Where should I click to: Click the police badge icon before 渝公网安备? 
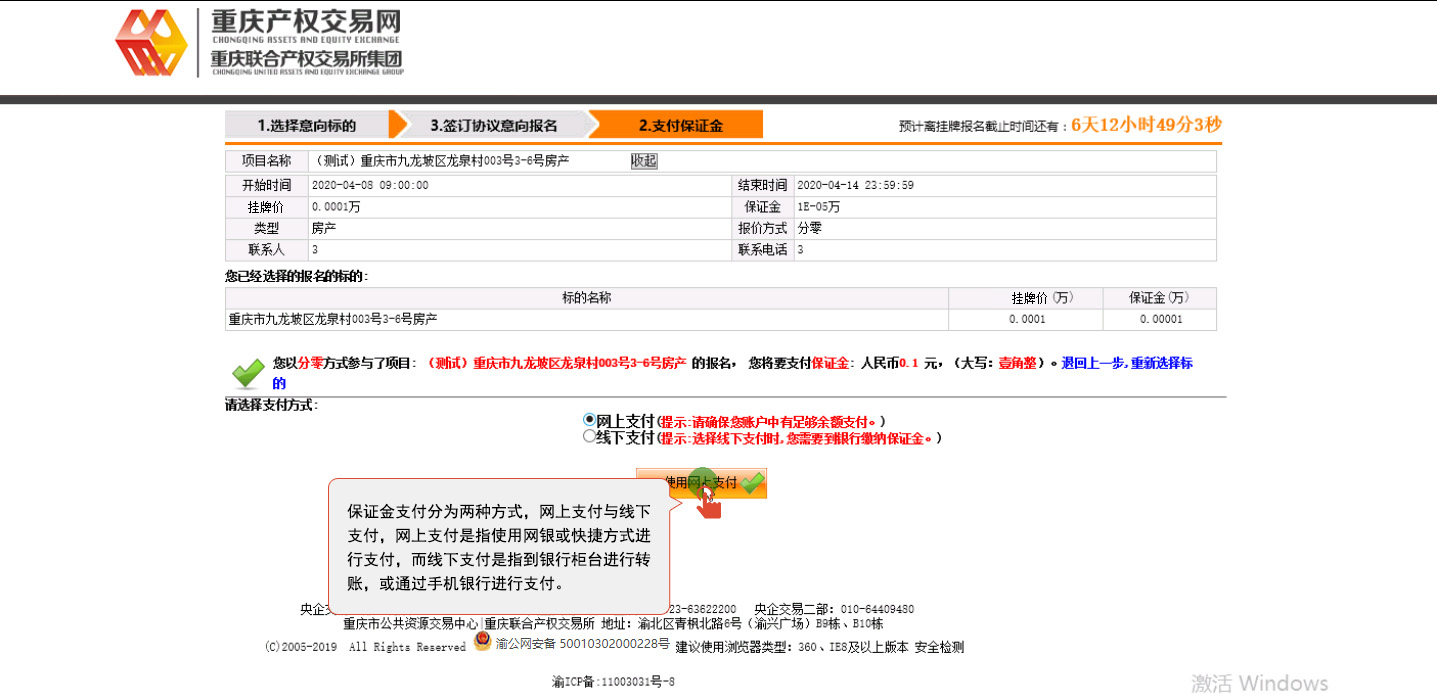click(x=483, y=642)
